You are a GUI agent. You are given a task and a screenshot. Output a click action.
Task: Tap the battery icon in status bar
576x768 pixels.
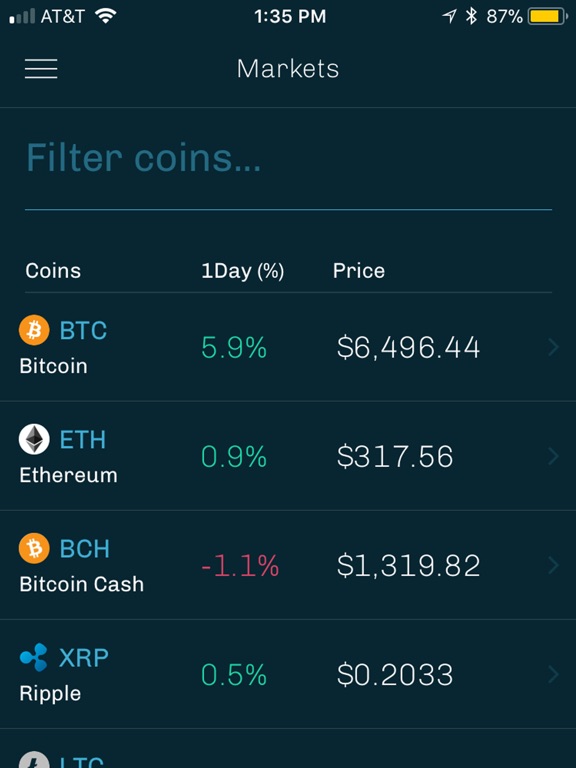(x=548, y=17)
